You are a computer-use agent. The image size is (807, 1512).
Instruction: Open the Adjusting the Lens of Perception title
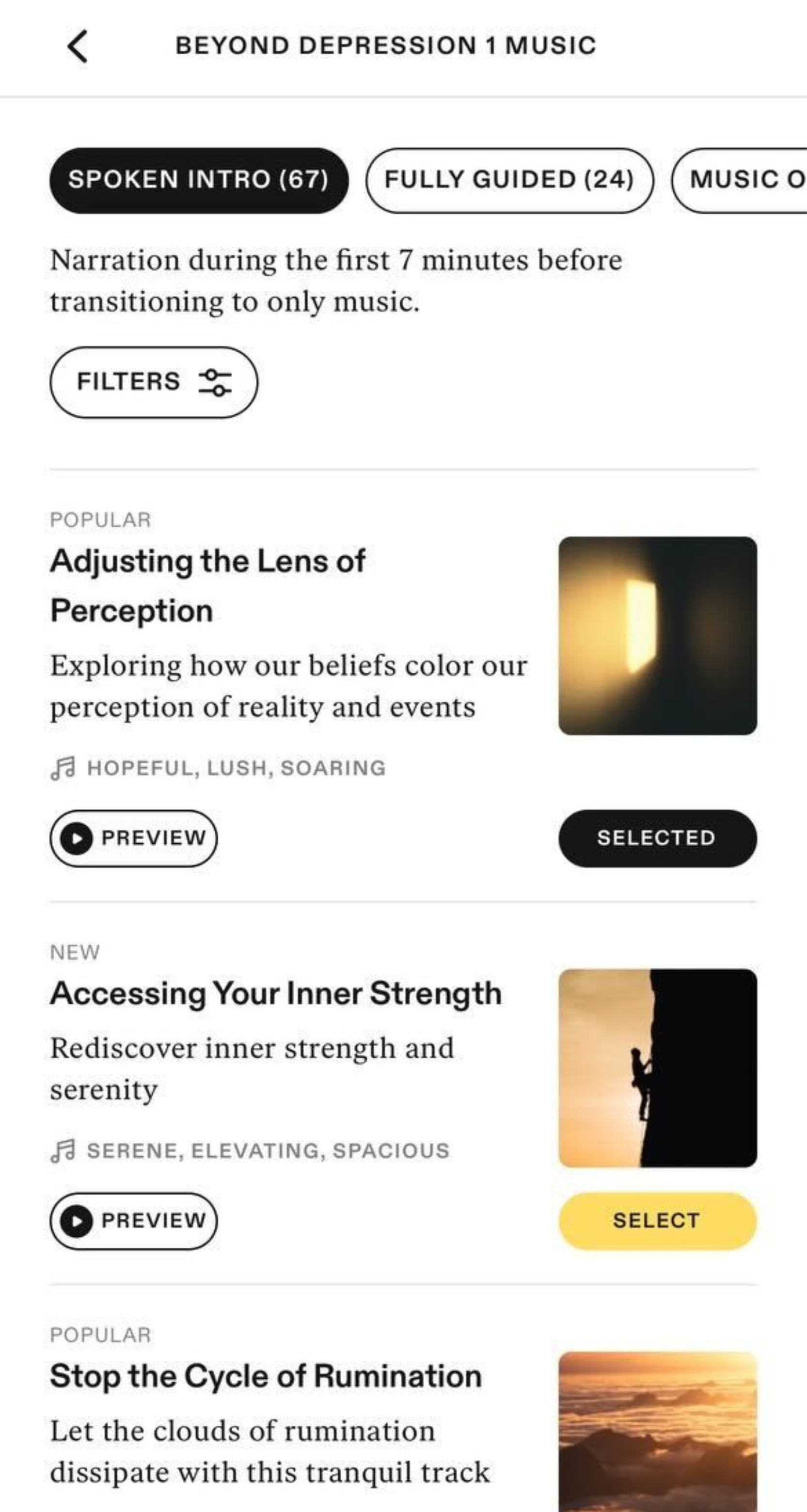(208, 586)
